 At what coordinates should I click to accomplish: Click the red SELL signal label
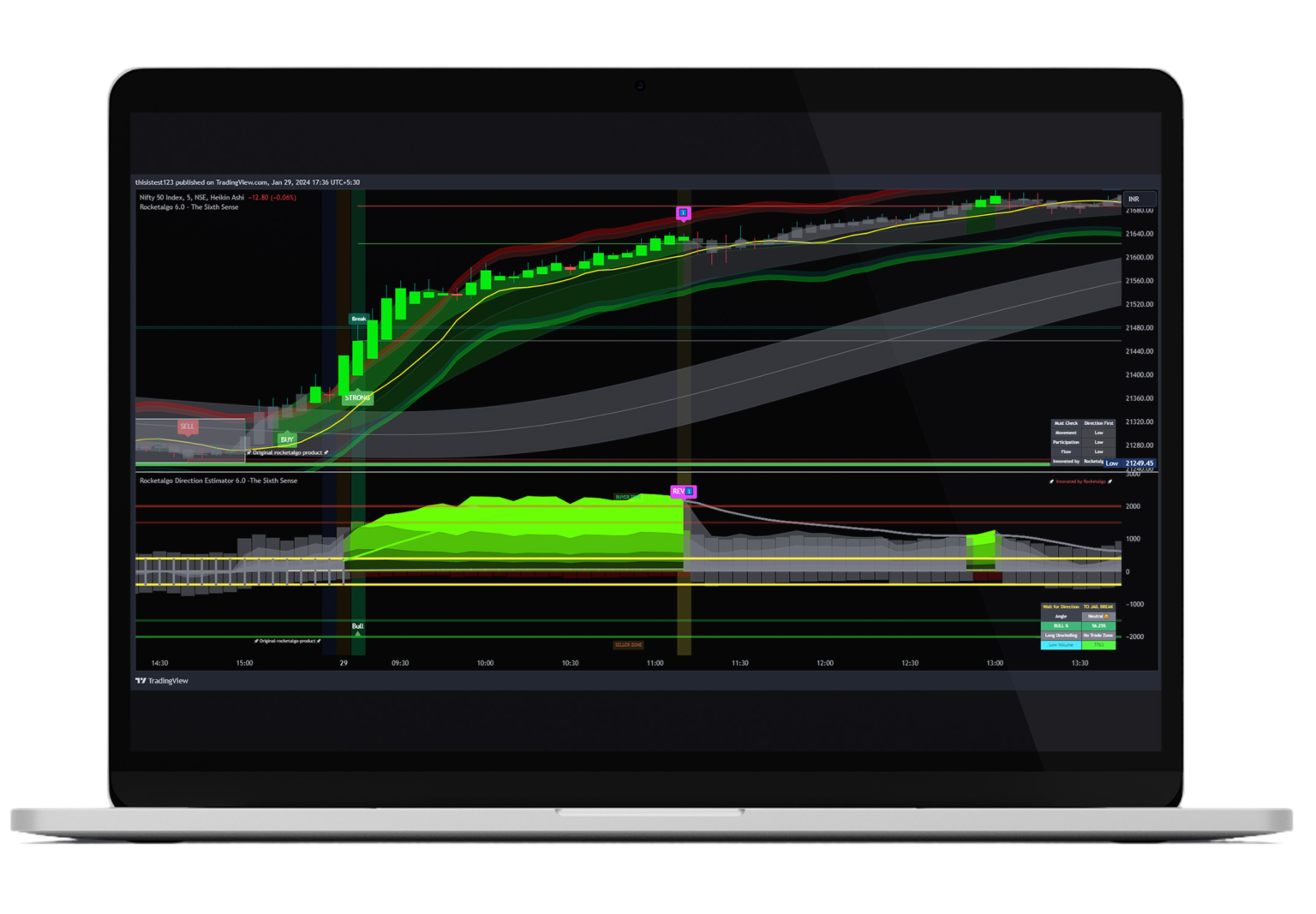pyautogui.click(x=187, y=427)
